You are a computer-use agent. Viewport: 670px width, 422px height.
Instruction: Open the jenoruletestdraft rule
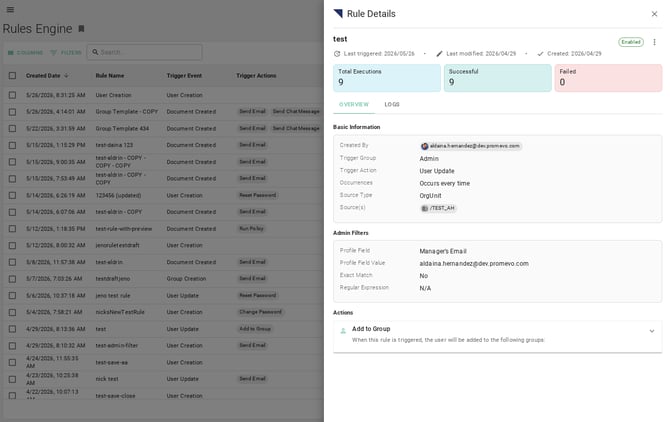click(x=118, y=246)
